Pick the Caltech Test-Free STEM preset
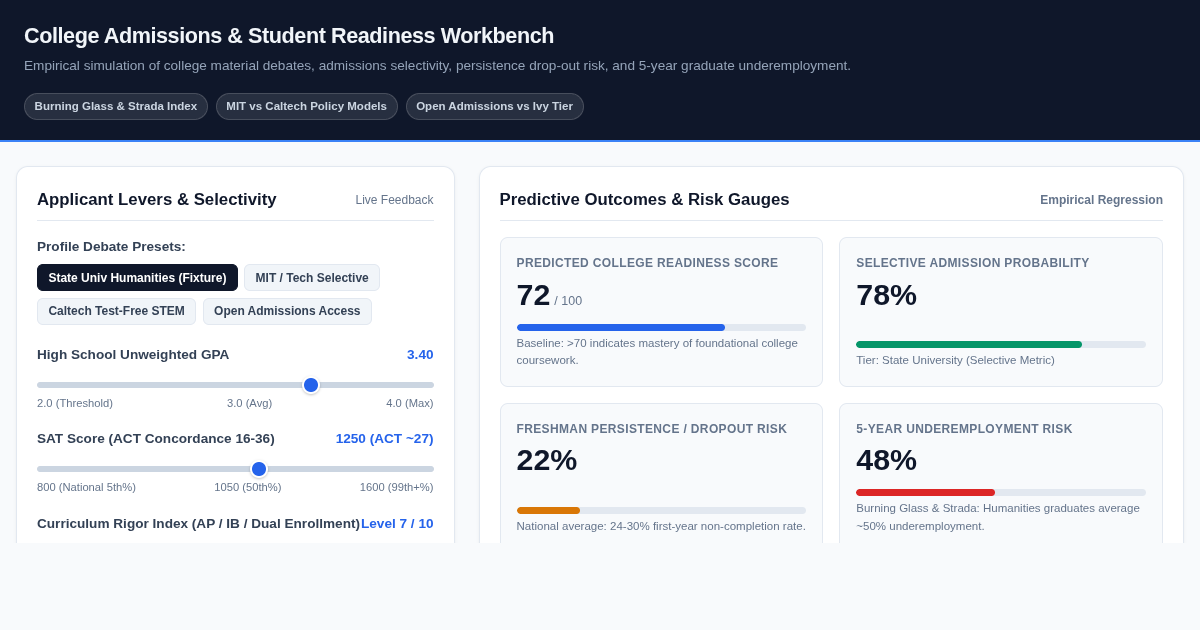The width and height of the screenshot is (1200, 630). coord(116,311)
